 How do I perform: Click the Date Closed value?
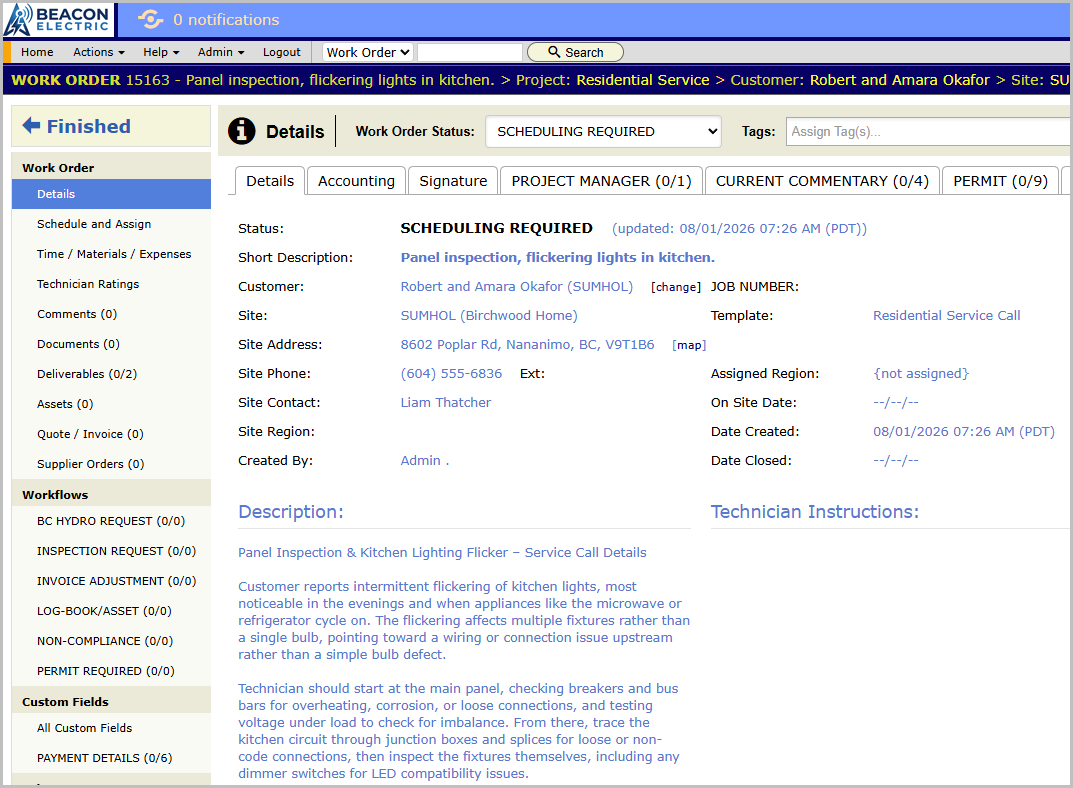[x=896, y=461]
